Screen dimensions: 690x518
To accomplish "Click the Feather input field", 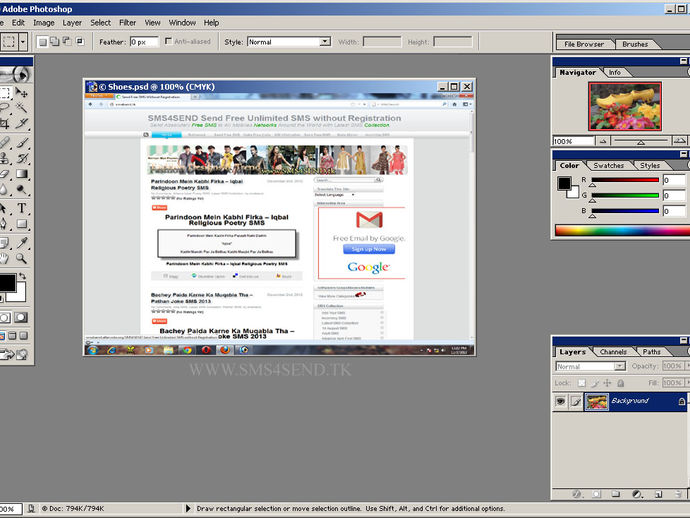I will [x=143, y=42].
